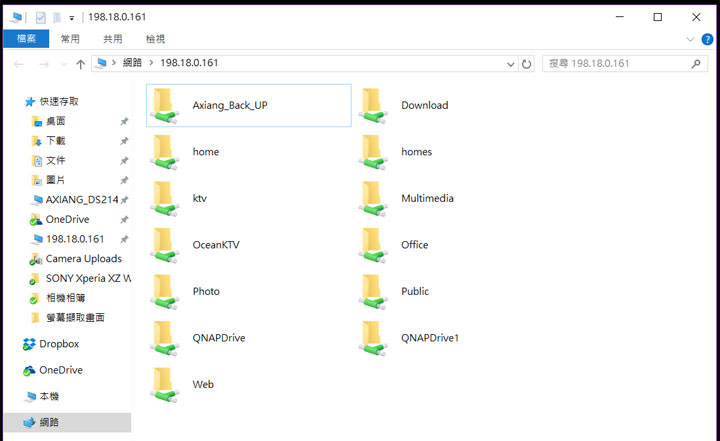The image size is (720, 441).
Task: Open the recent locations dropdown arrow
Action: pos(64,64)
